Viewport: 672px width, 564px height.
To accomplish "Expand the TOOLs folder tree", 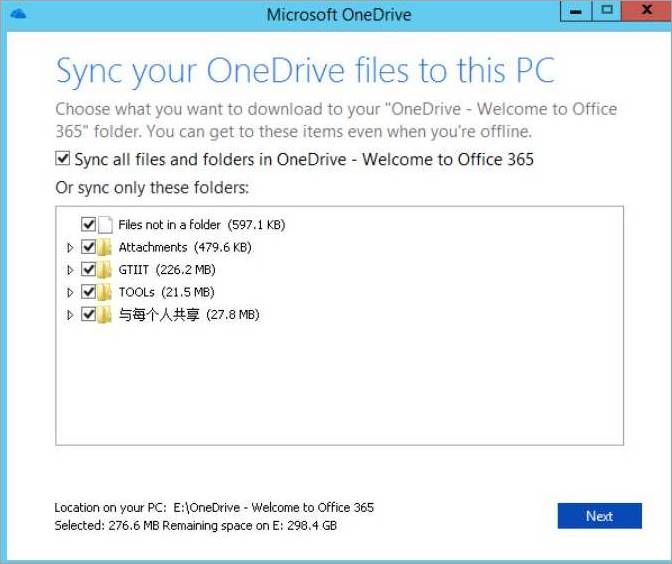I will click(x=70, y=293).
